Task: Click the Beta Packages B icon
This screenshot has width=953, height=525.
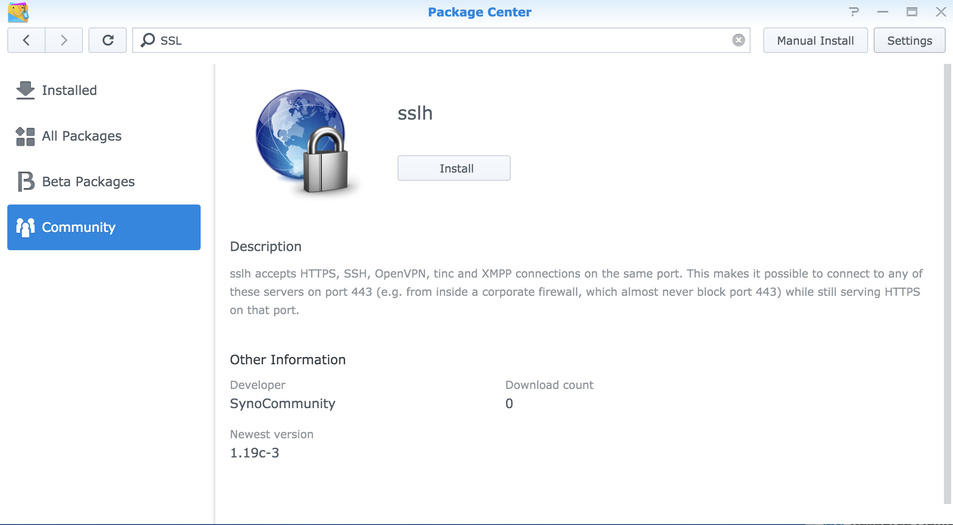Action: [25, 182]
